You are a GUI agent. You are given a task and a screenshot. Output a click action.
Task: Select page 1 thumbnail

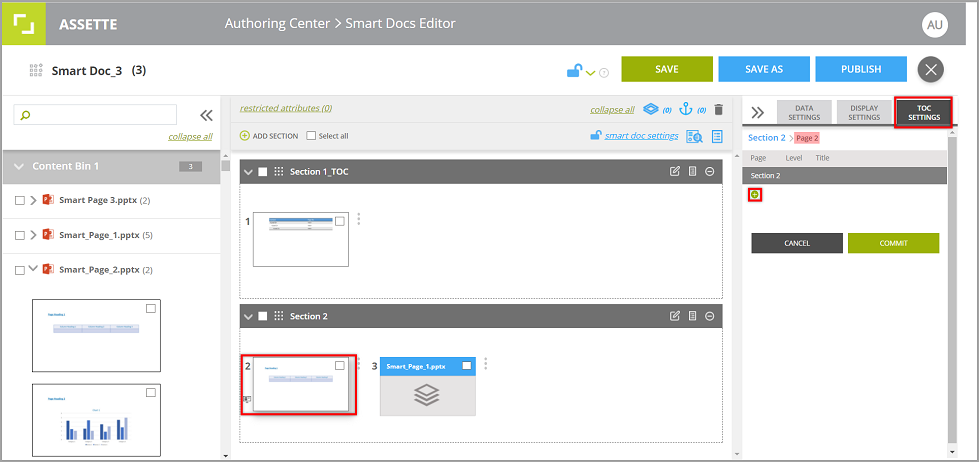(x=301, y=239)
